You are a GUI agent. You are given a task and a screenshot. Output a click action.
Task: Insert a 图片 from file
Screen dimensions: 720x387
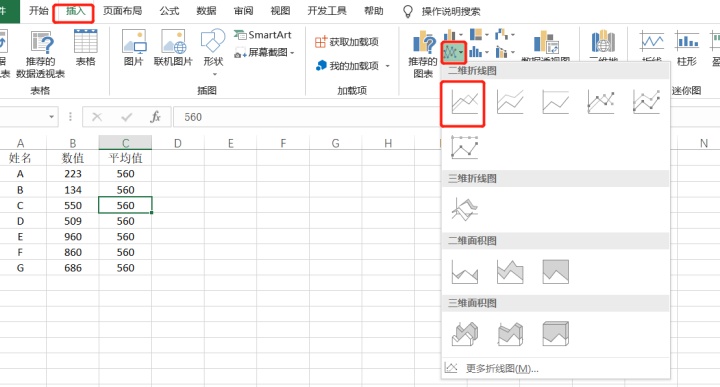(134, 48)
